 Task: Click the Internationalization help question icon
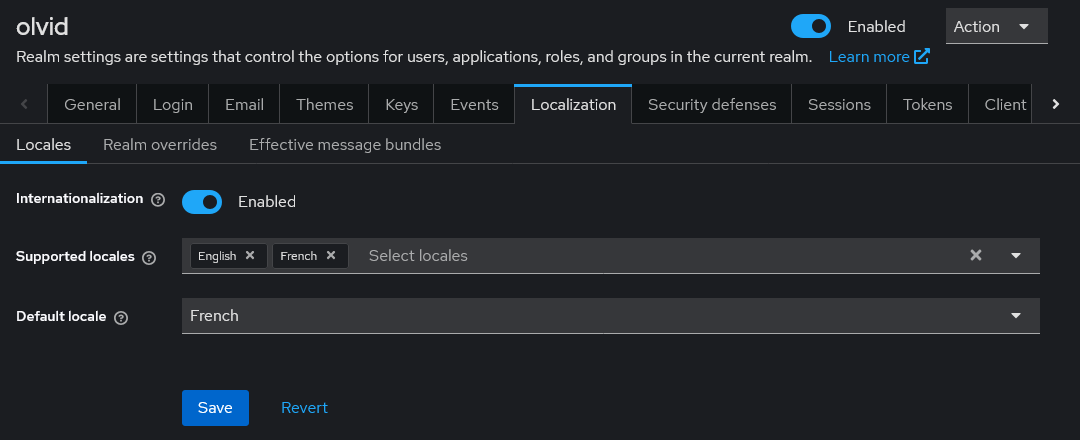click(x=157, y=200)
